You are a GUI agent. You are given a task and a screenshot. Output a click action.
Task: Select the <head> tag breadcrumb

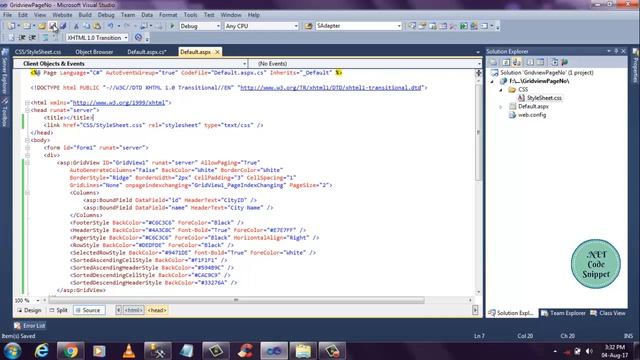157,310
